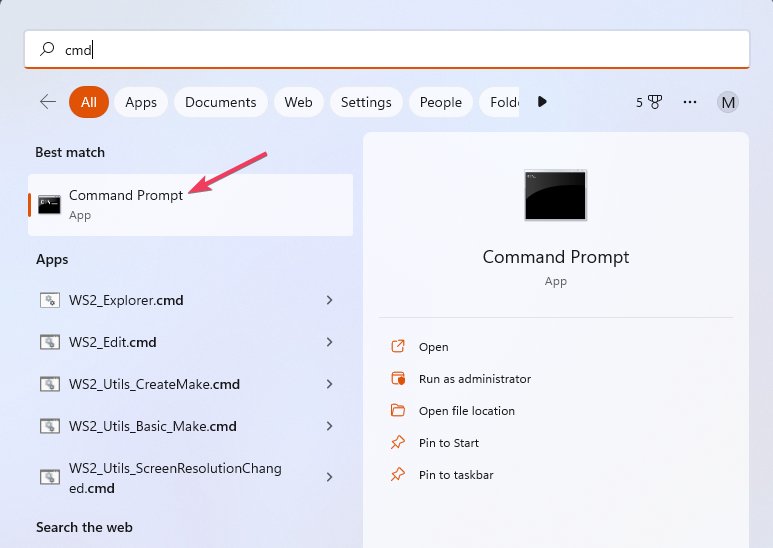The width and height of the screenshot is (773, 548).
Task: Open Command Prompt best match result
Action: click(x=191, y=205)
